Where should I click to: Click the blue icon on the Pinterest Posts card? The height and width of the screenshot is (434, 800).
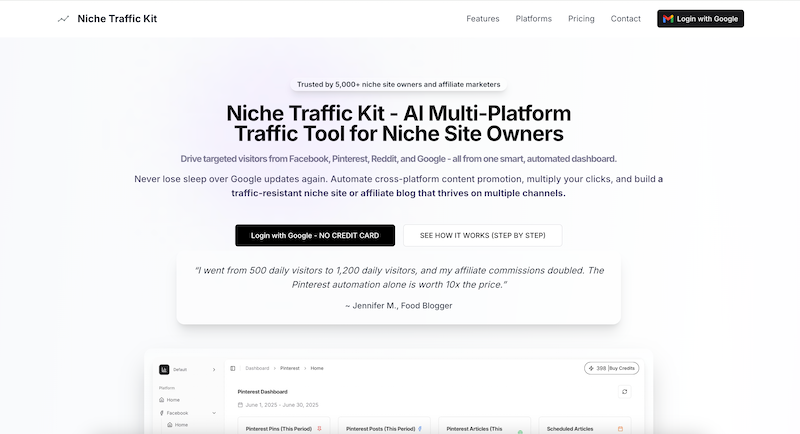(x=420, y=429)
